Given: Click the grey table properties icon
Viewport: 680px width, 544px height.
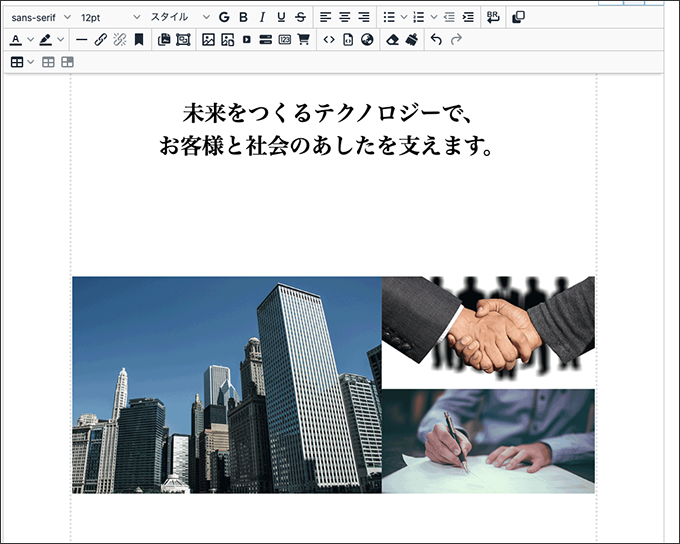Looking at the screenshot, I should (x=48, y=62).
